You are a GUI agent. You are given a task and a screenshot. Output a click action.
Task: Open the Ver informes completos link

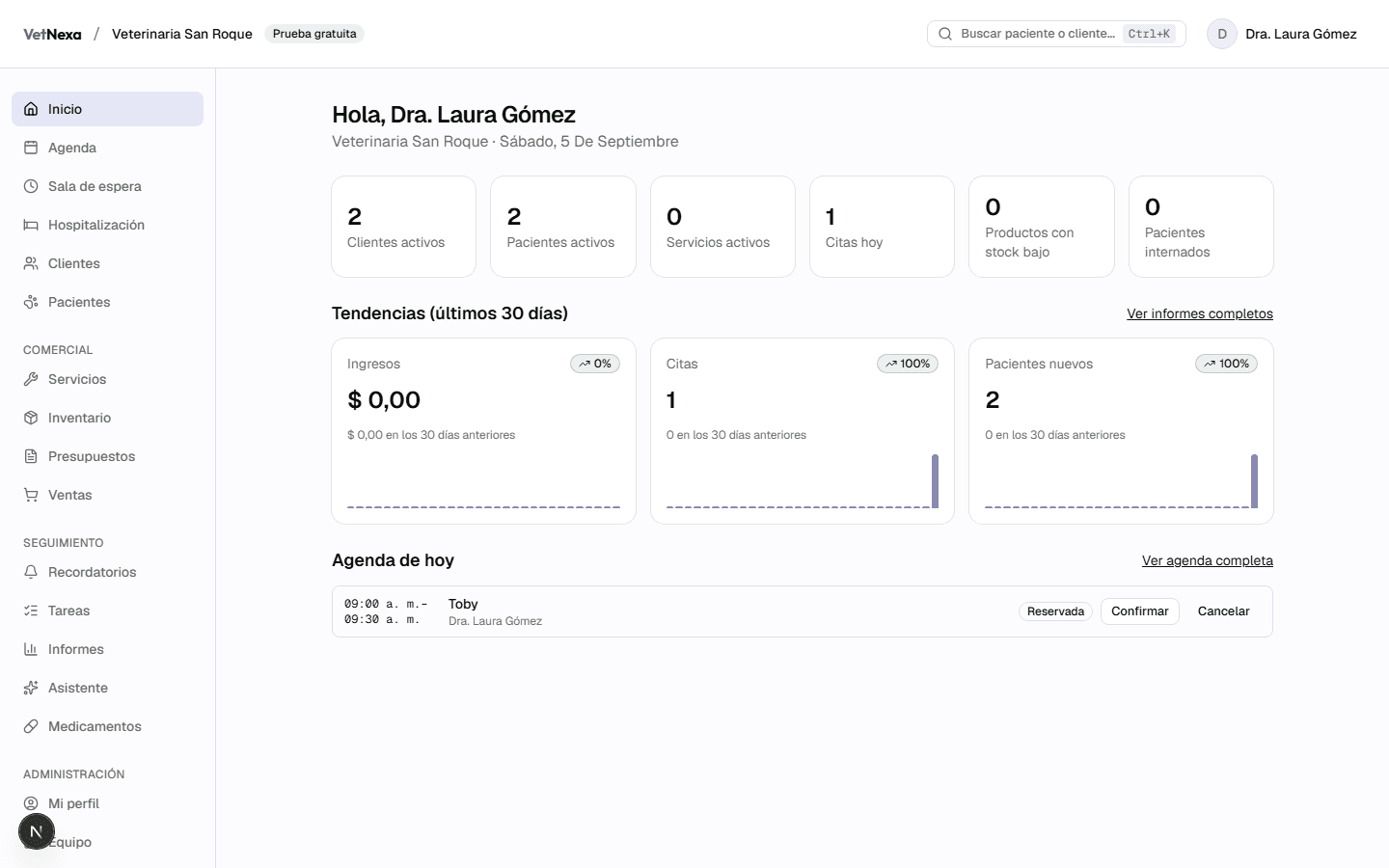click(1200, 313)
